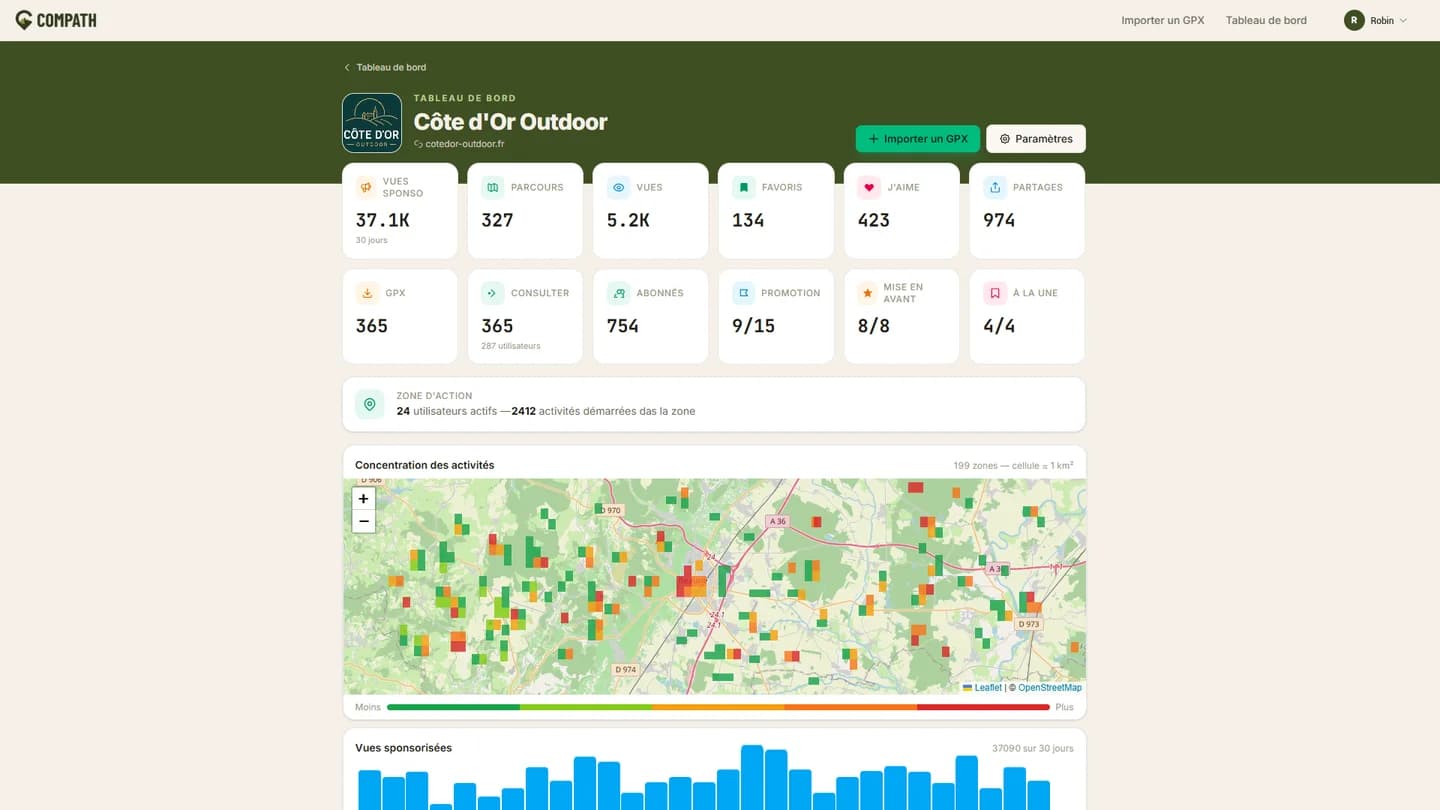Zoom in on the map with plus
This screenshot has height=810, width=1440.
(363, 499)
